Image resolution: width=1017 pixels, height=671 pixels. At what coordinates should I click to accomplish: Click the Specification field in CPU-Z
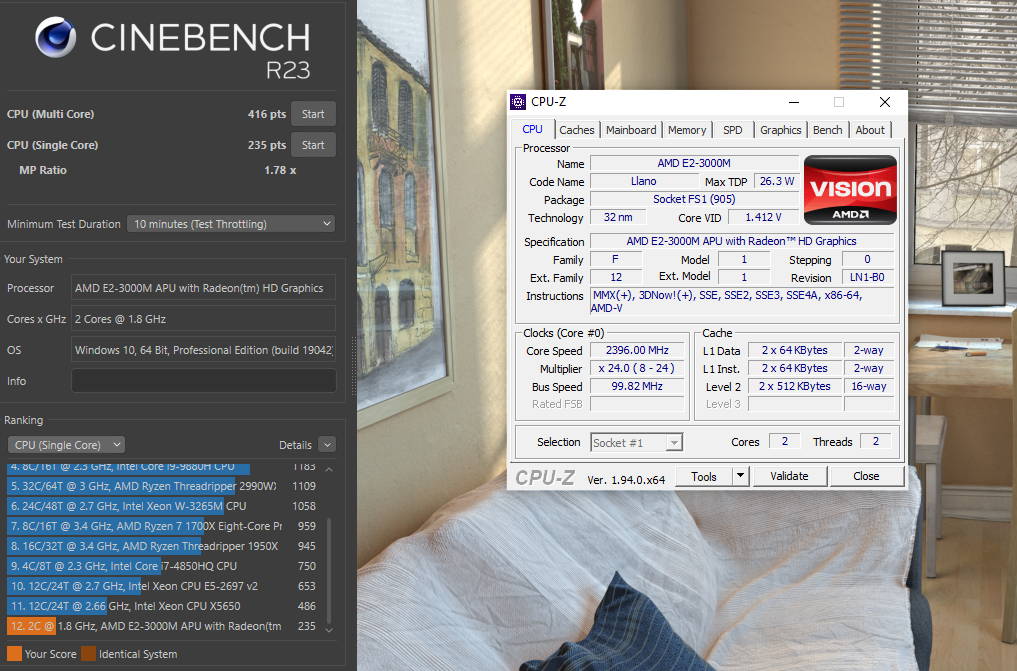(741, 241)
